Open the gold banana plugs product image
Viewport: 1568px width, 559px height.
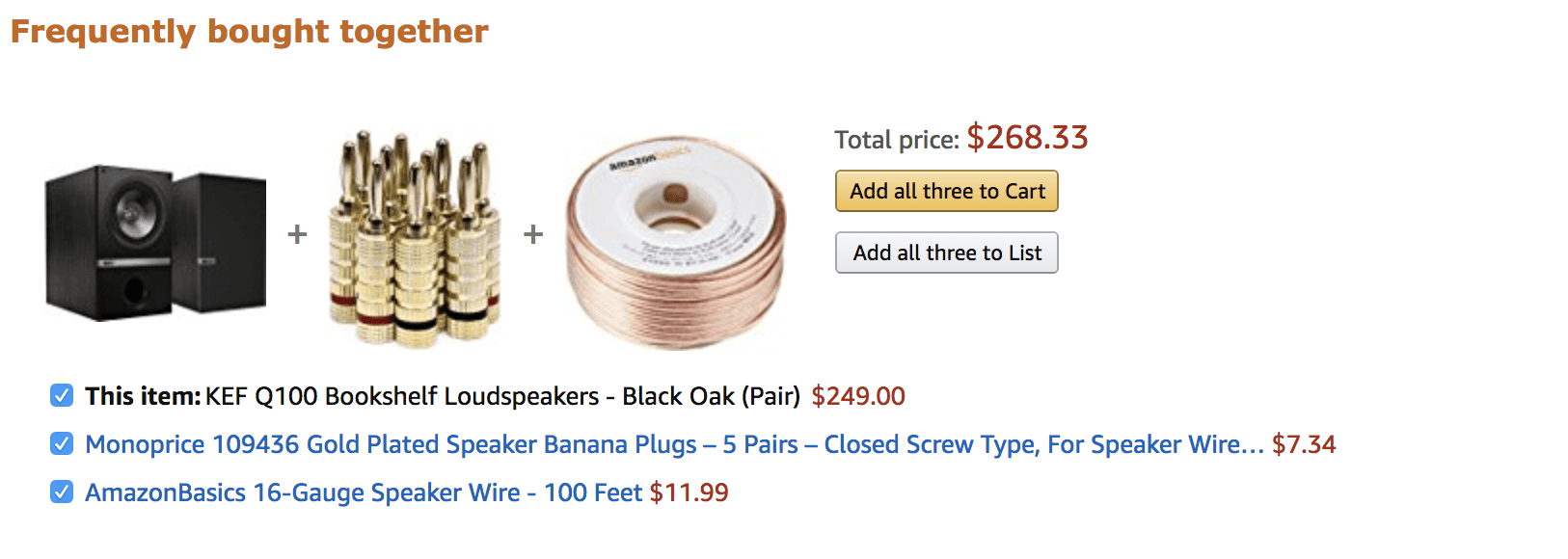point(415,238)
